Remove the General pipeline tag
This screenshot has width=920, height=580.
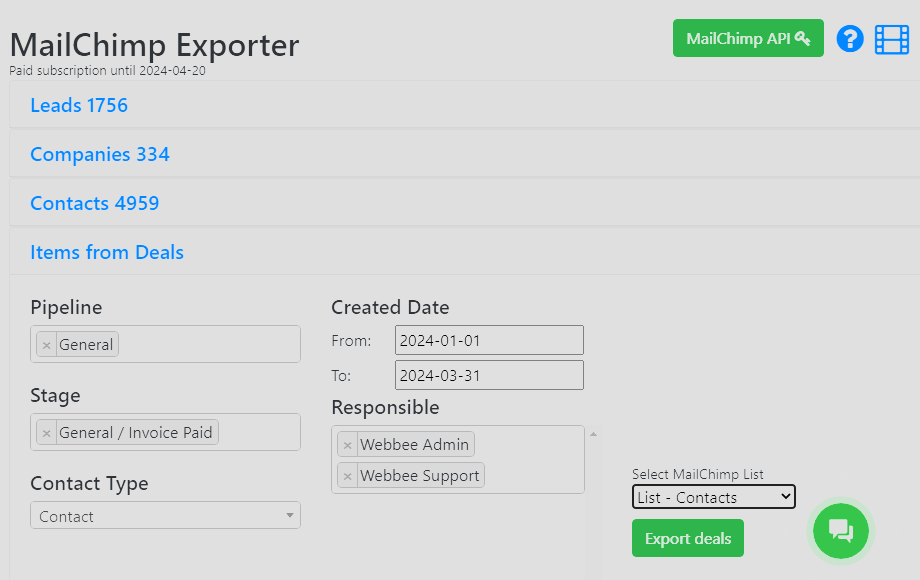pyautogui.click(x=46, y=345)
